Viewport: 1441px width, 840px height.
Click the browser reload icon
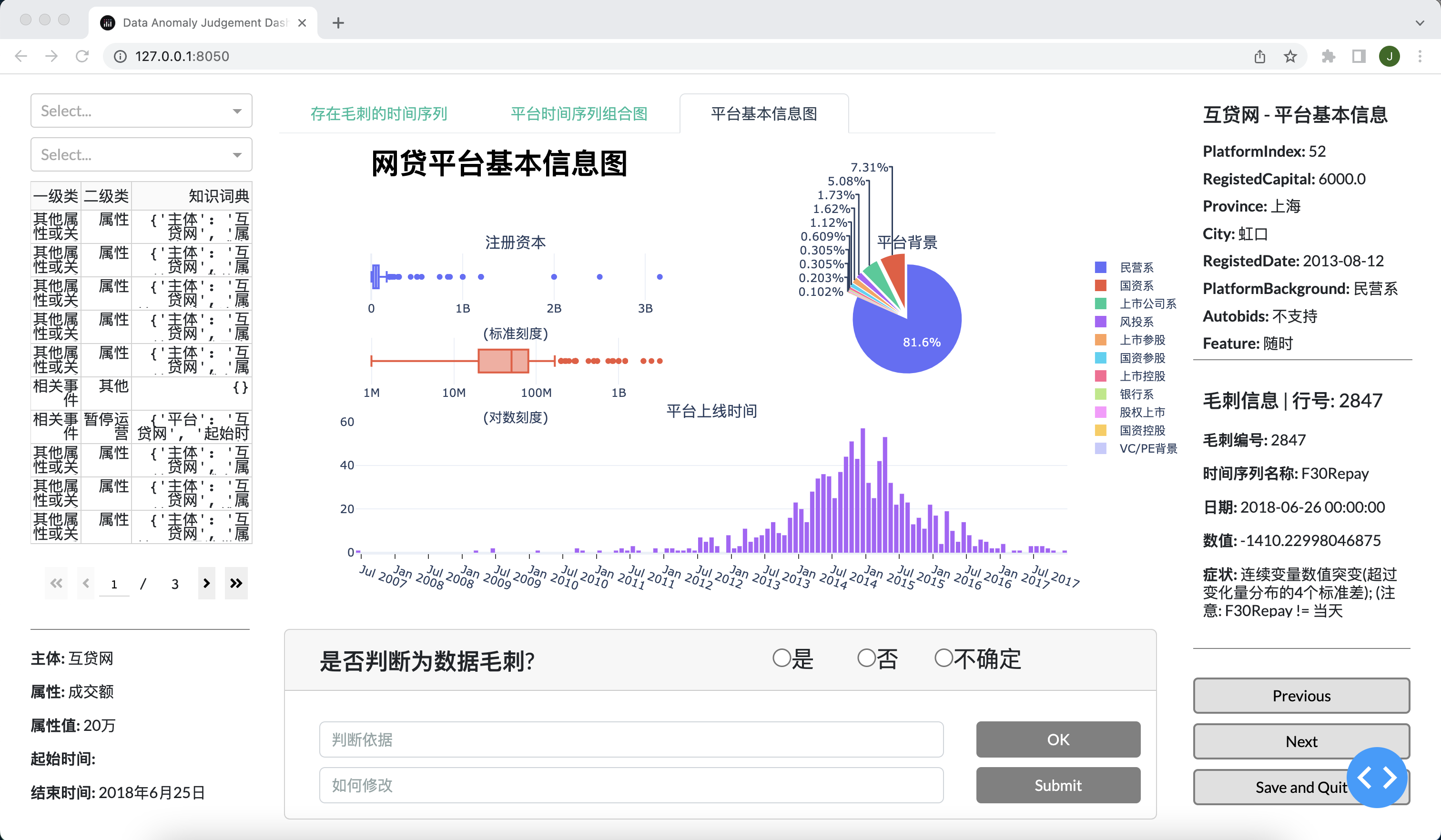coord(82,56)
